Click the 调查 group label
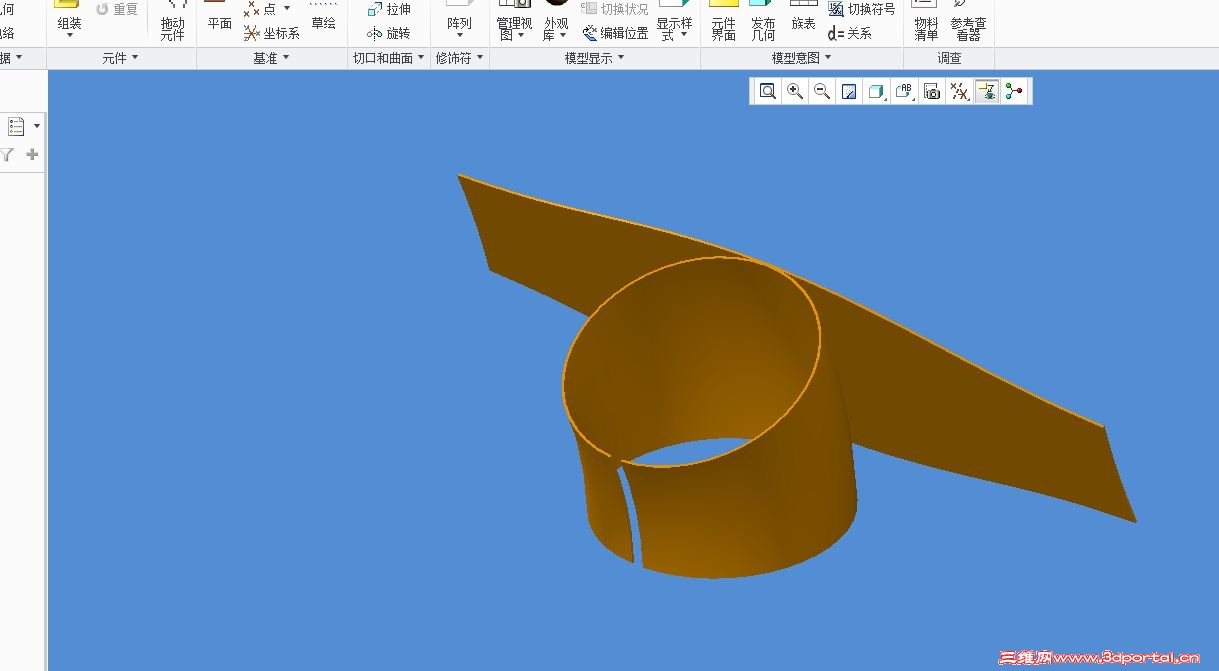1219x671 pixels. [949, 59]
